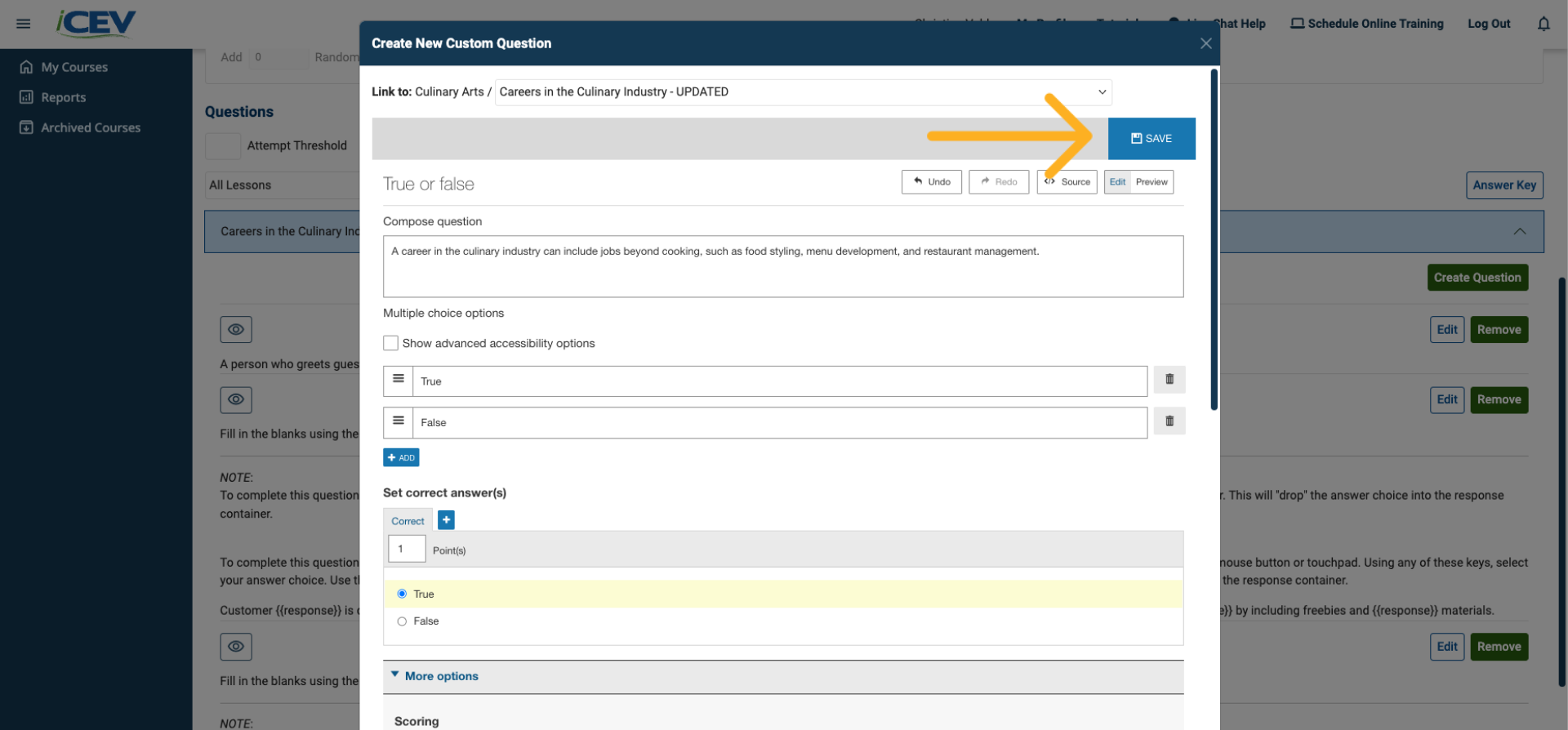Click the notification bell icon

(1543, 24)
